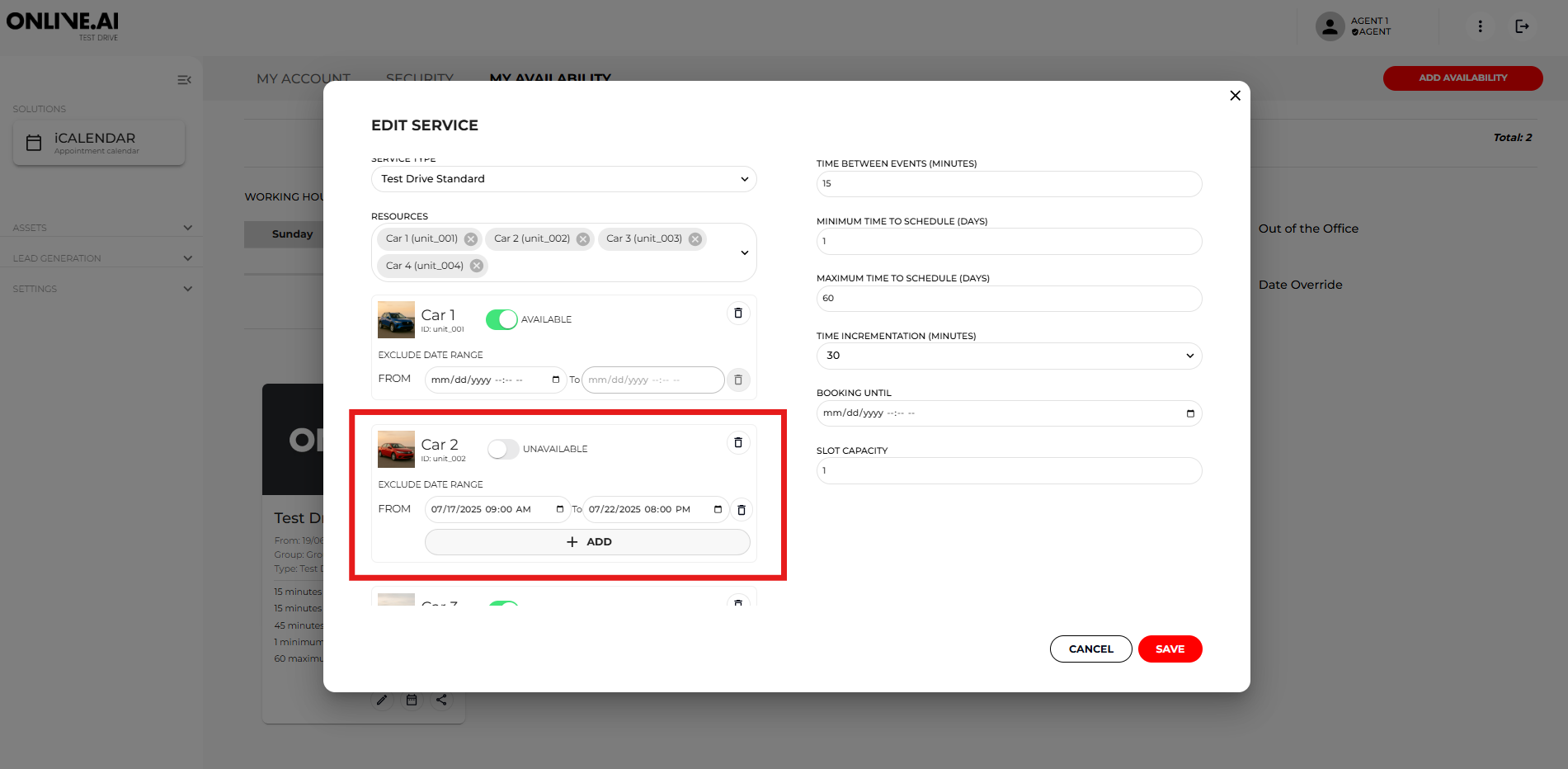This screenshot has width=1568, height=769.
Task: Cancel editing the service
Action: (1090, 649)
